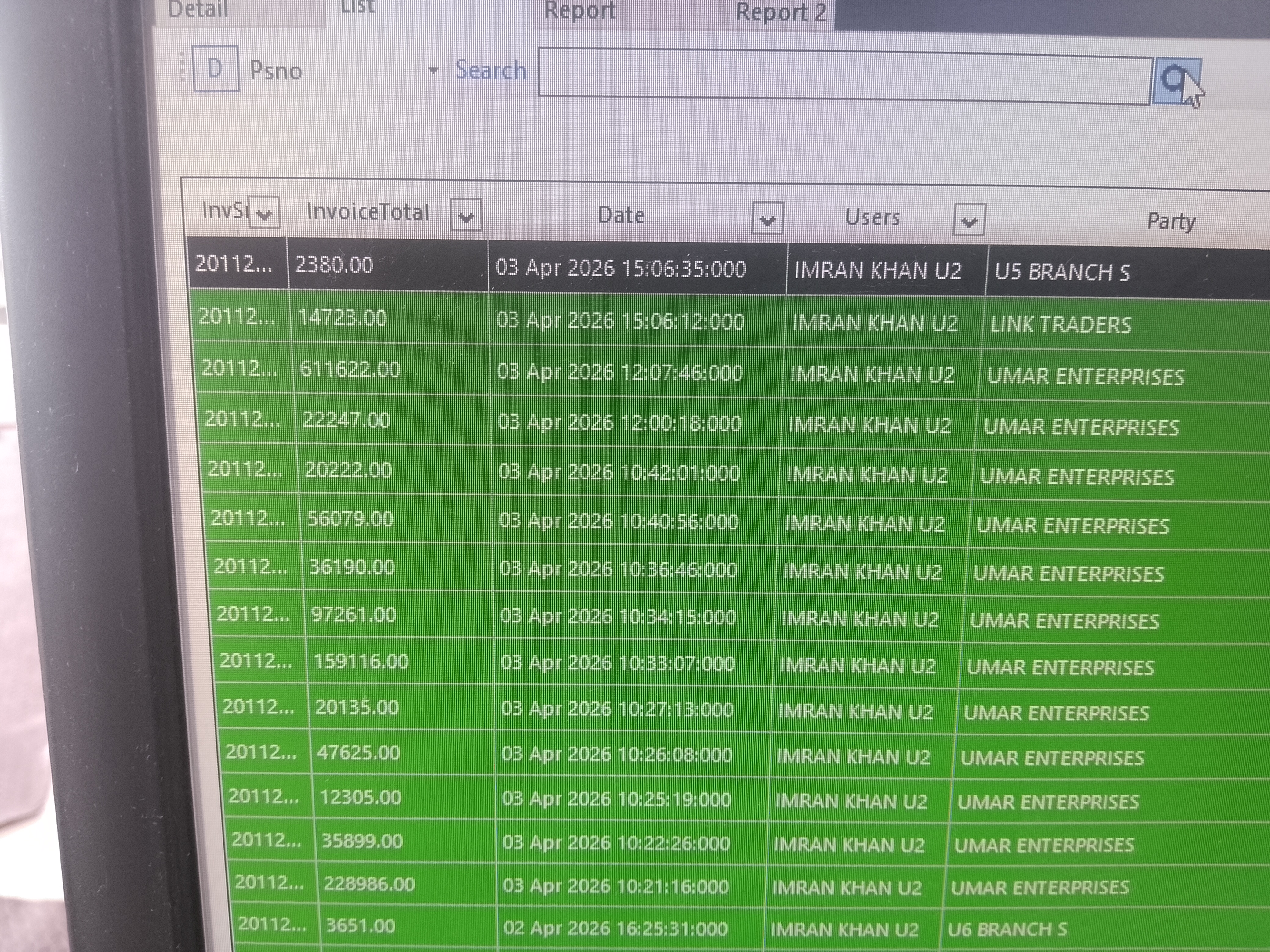The image size is (1270, 952).
Task: Select invoice total 35899.00 cell
Action: [407, 841]
